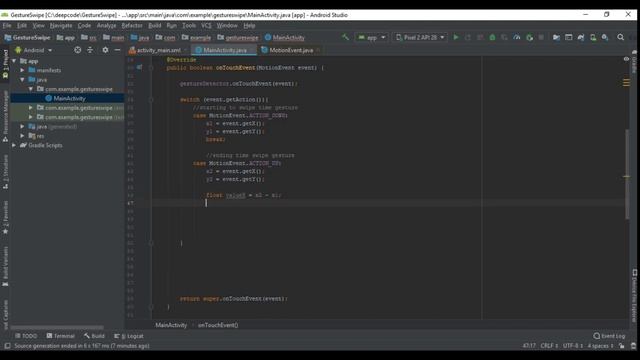Open the Favorites side tab

point(5,217)
